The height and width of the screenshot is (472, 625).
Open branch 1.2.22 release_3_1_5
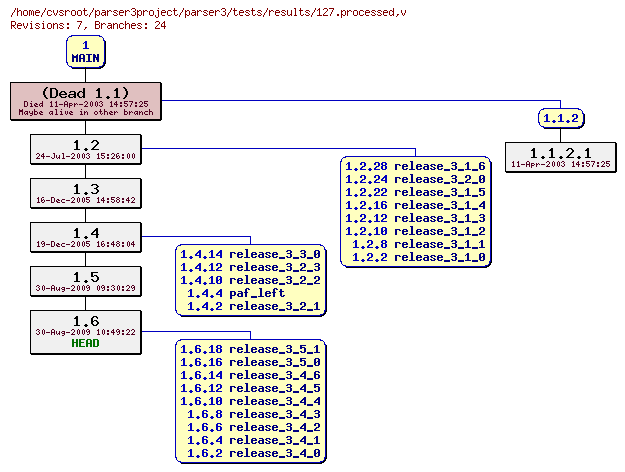(x=415, y=192)
